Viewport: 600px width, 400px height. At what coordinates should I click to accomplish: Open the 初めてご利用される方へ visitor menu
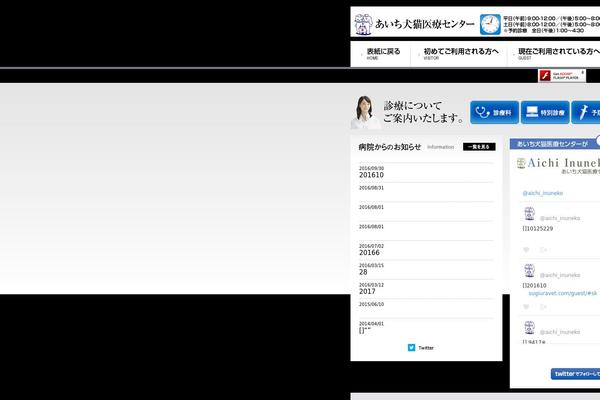point(461,54)
